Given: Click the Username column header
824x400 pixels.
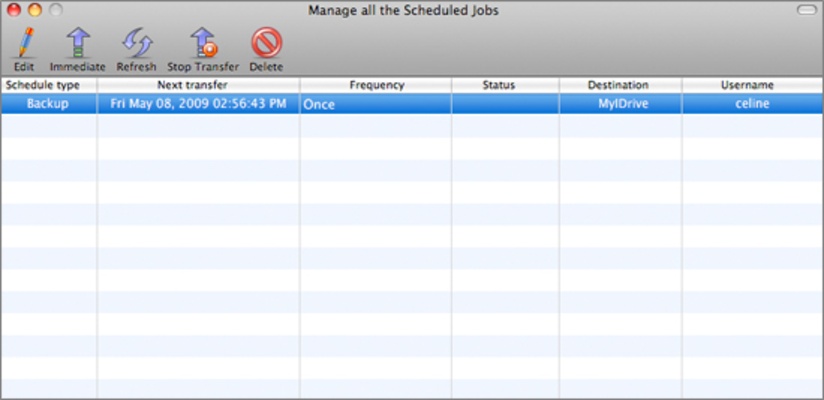Looking at the screenshot, I should click(753, 85).
